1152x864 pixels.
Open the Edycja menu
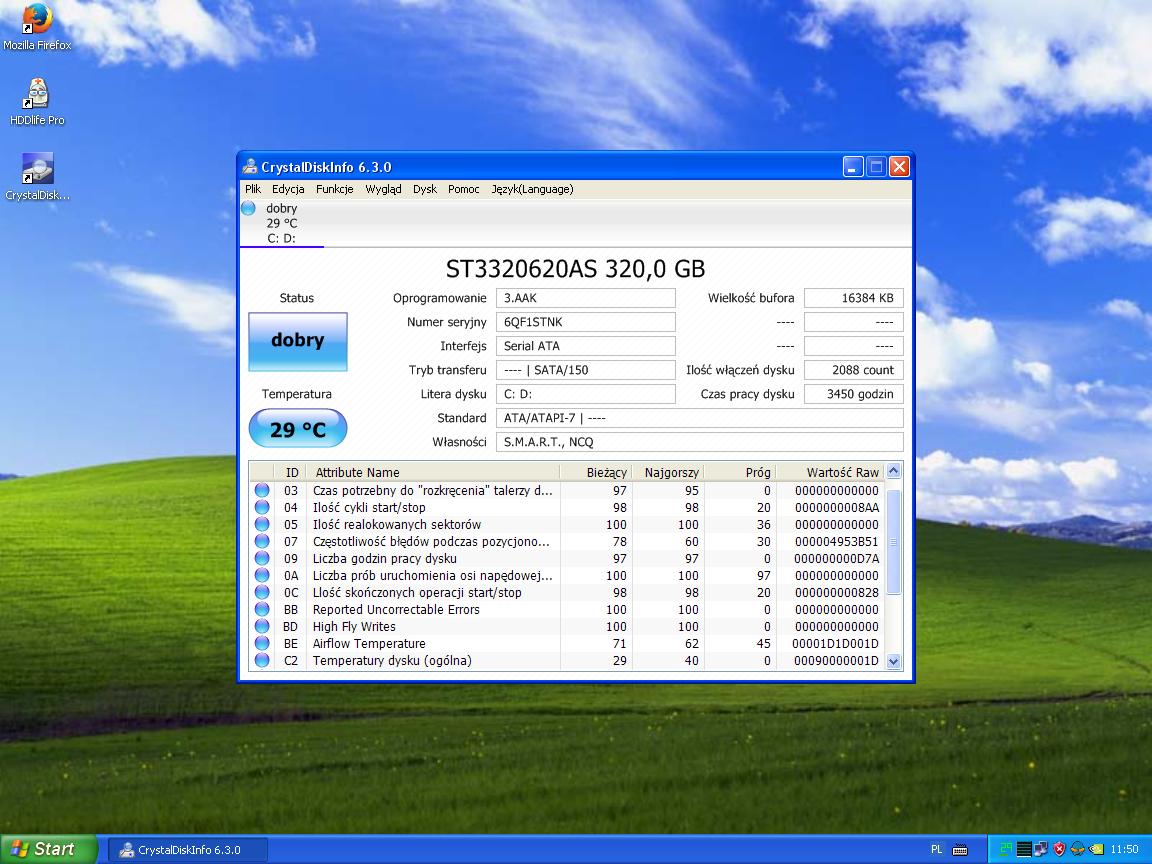[288, 189]
